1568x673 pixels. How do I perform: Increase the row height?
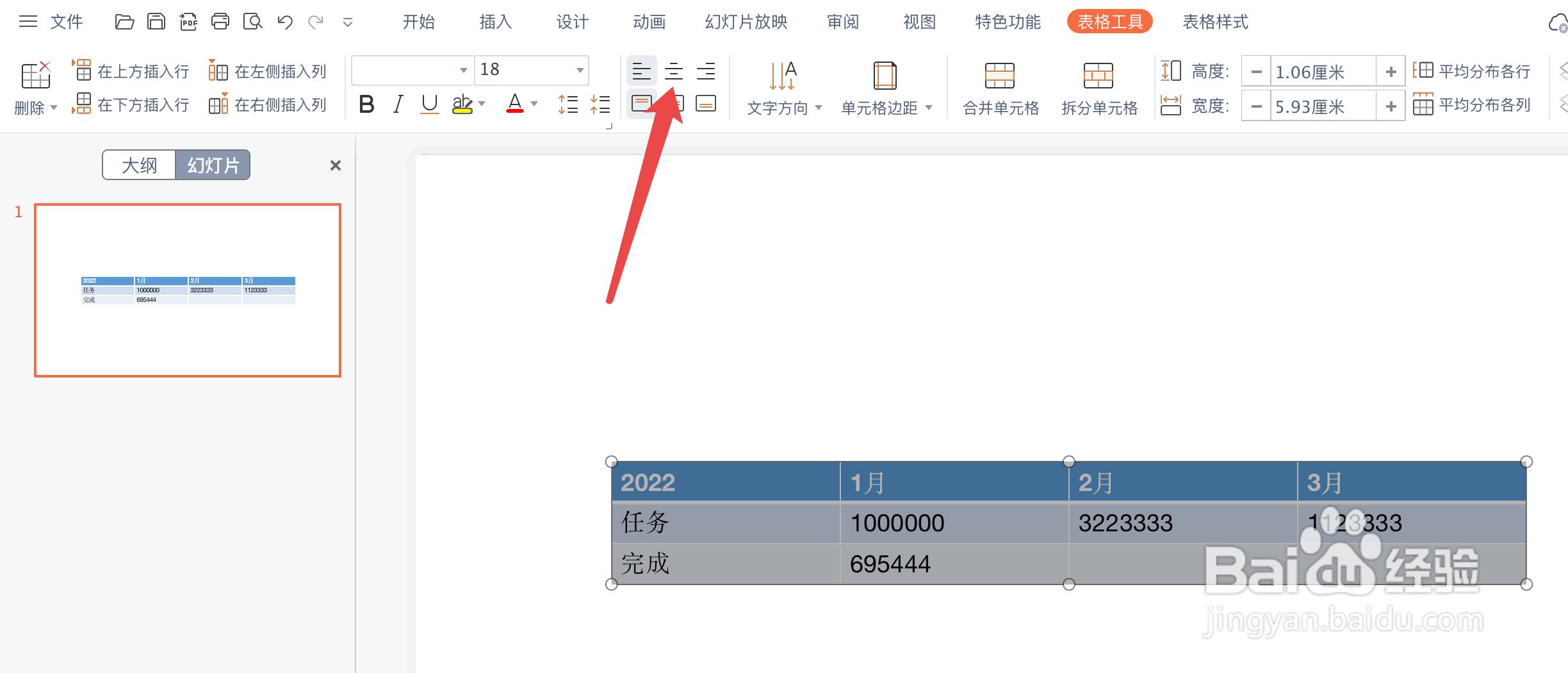1391,71
